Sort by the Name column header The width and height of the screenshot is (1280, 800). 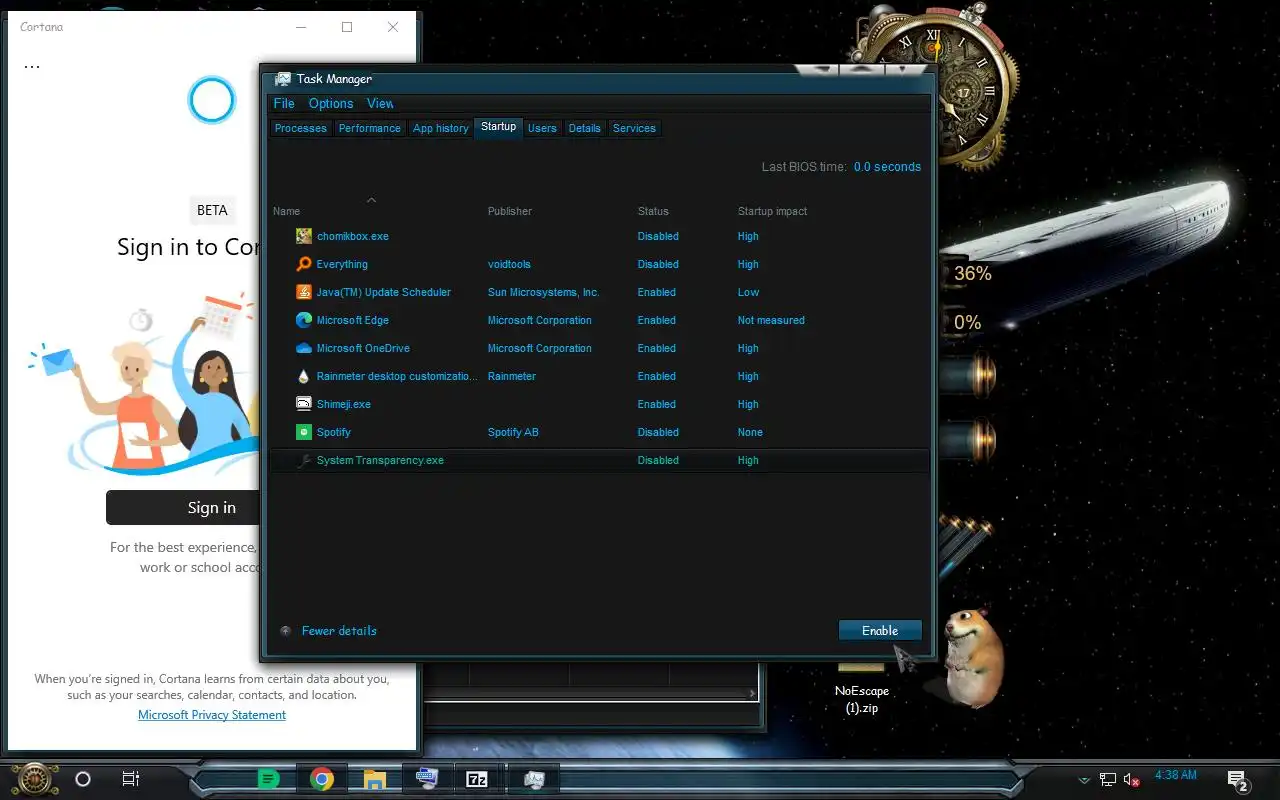[x=286, y=211]
